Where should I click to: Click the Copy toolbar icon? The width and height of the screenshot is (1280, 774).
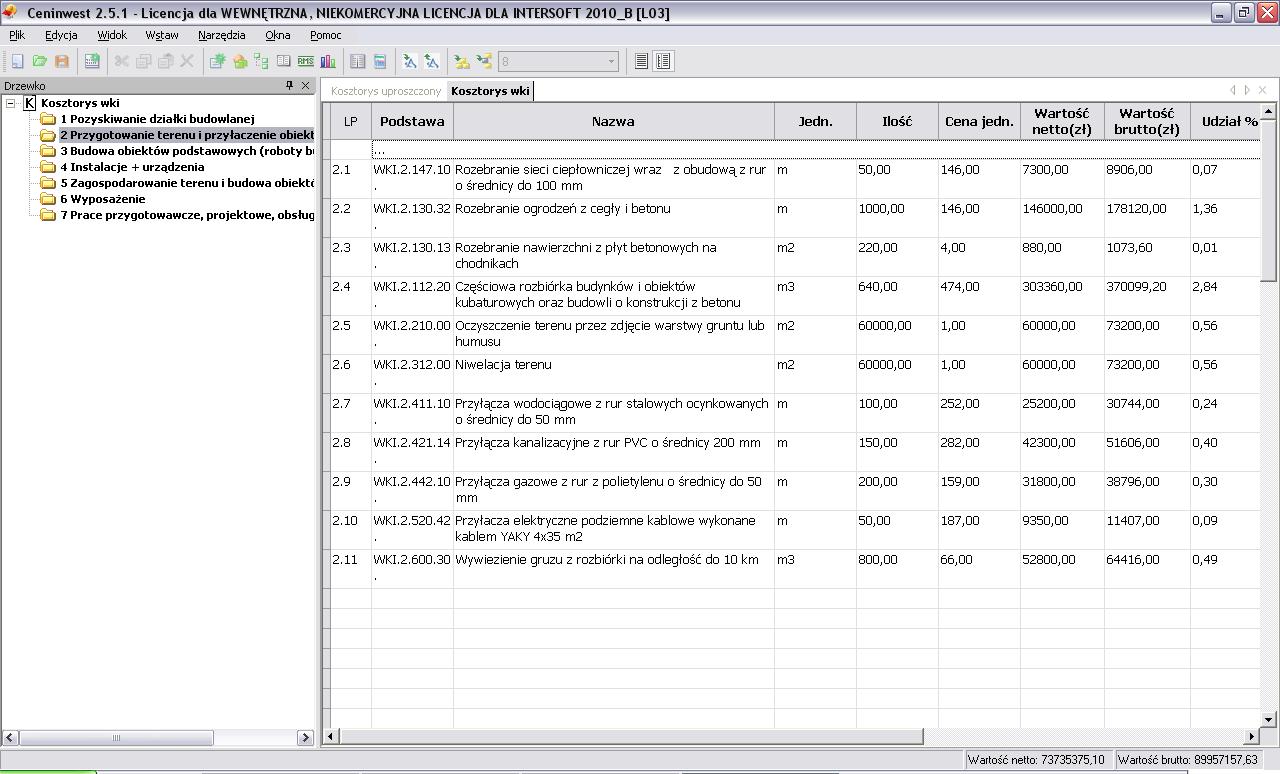click(143, 61)
